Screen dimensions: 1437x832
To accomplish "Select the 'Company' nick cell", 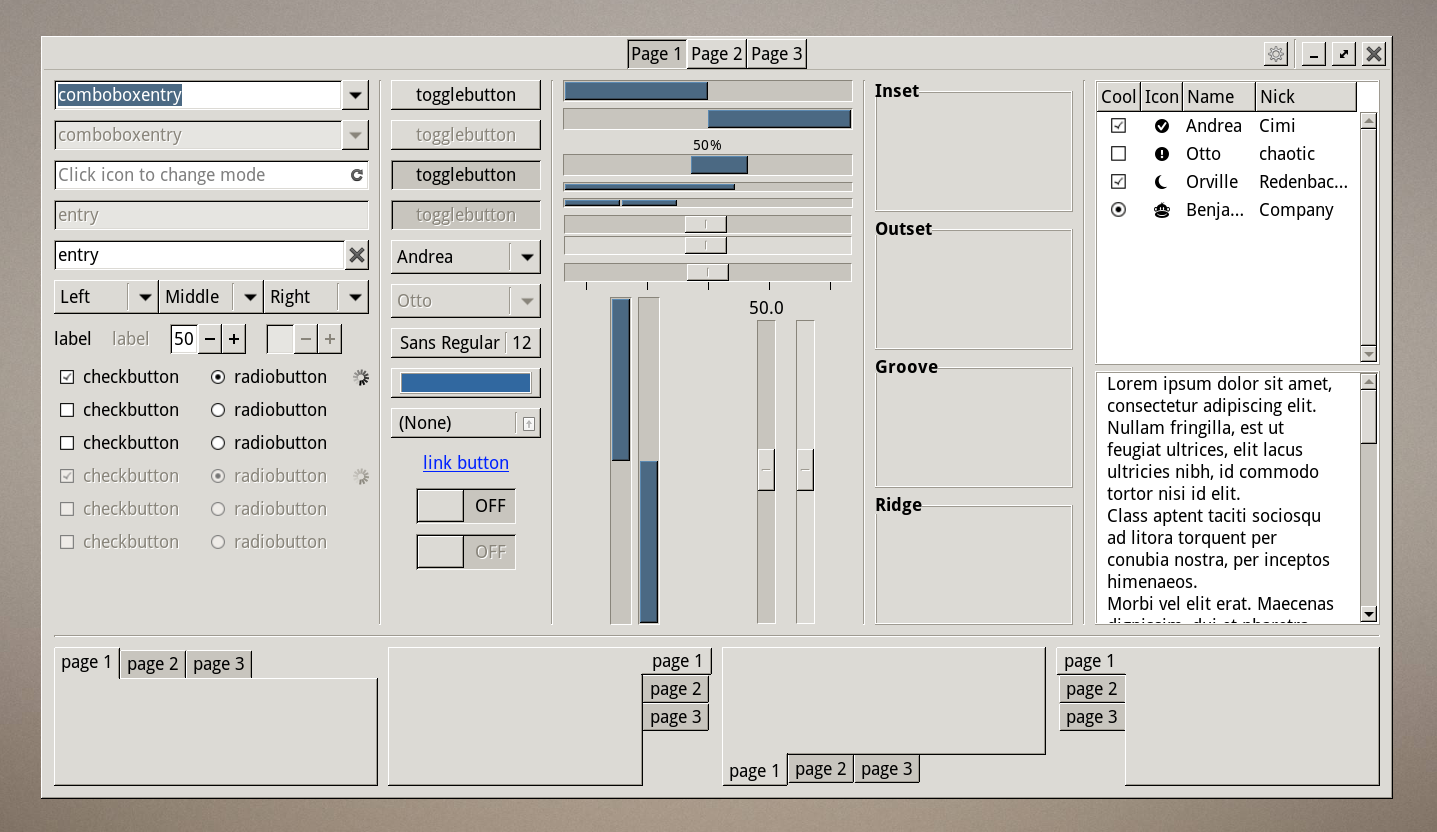I will click(1296, 210).
